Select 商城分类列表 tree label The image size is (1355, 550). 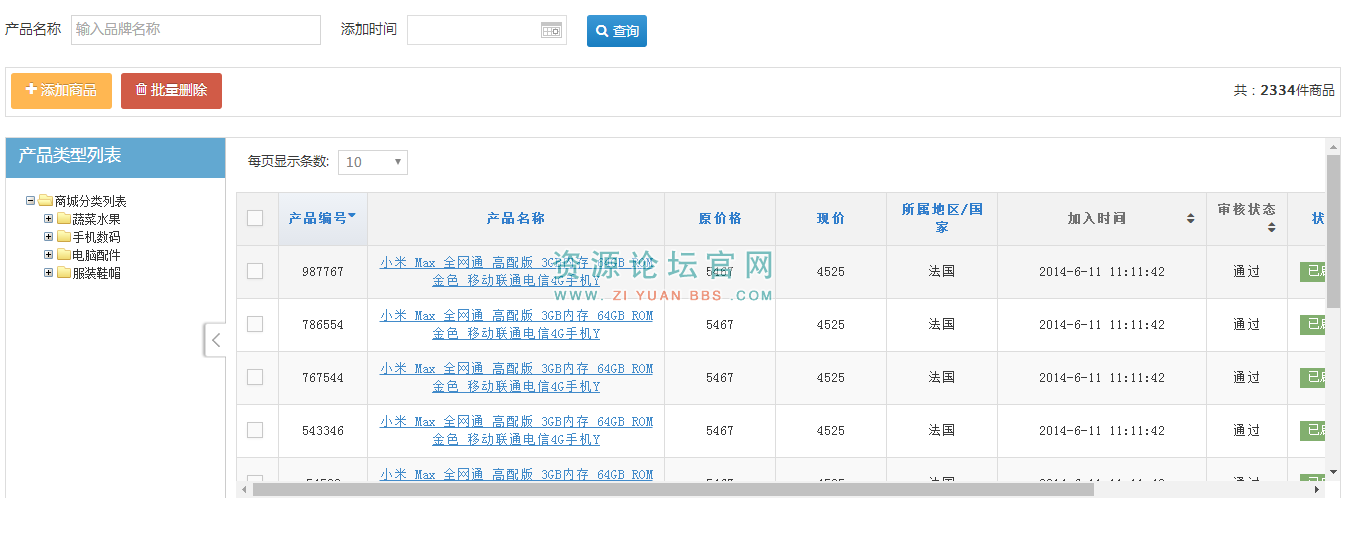(91, 202)
